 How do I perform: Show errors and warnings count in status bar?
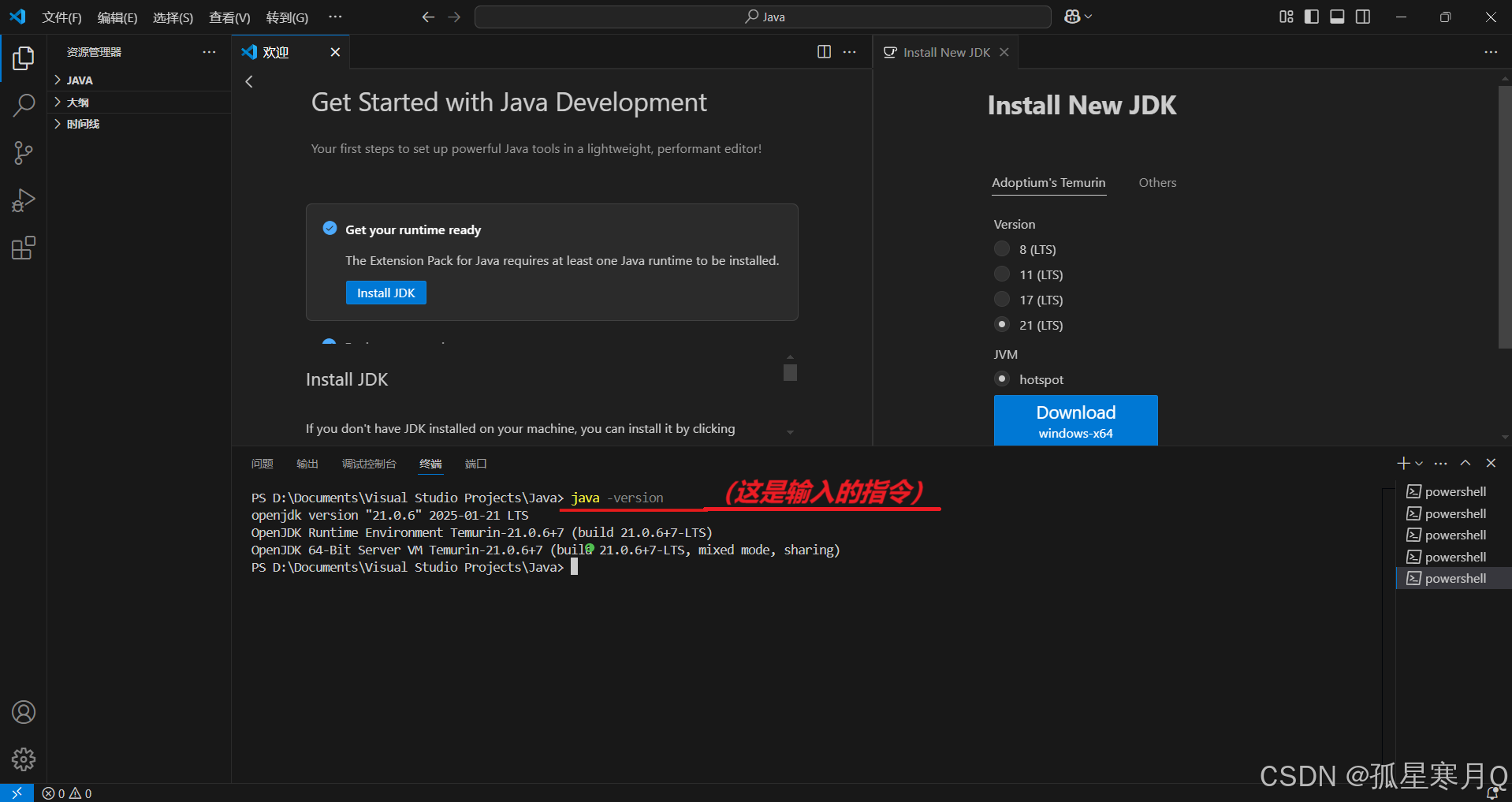click(67, 793)
